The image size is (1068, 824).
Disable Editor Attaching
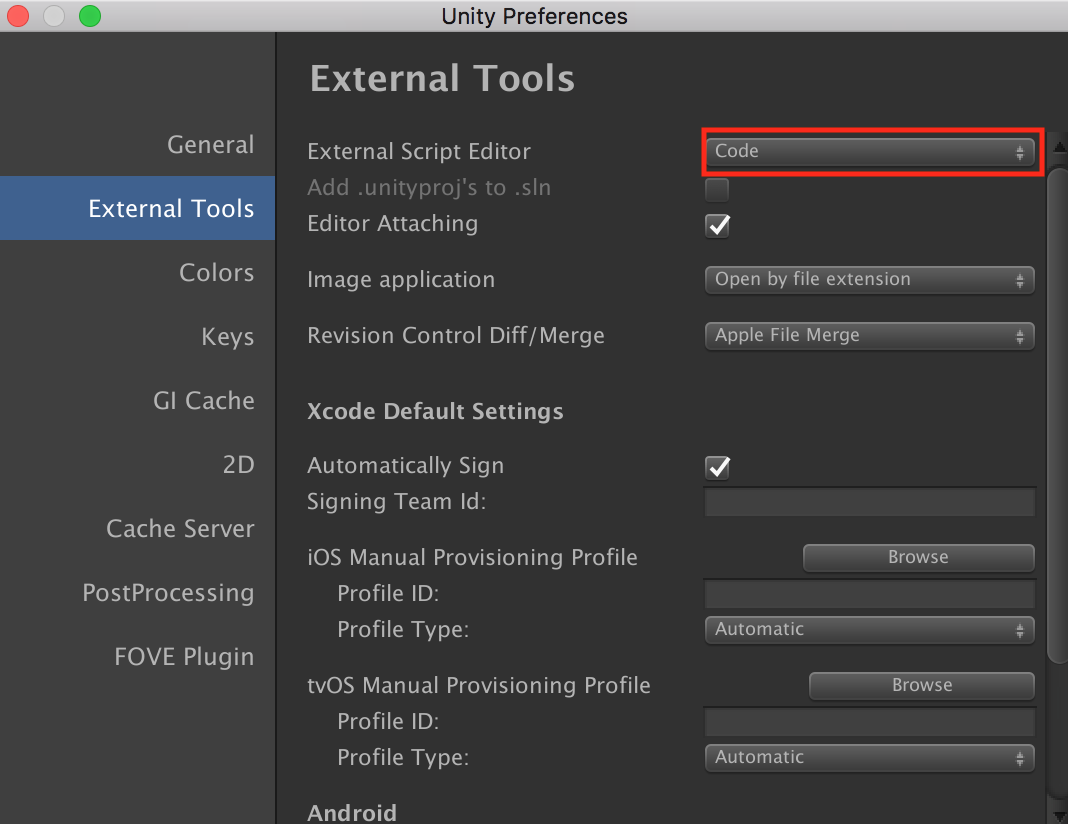(x=717, y=226)
